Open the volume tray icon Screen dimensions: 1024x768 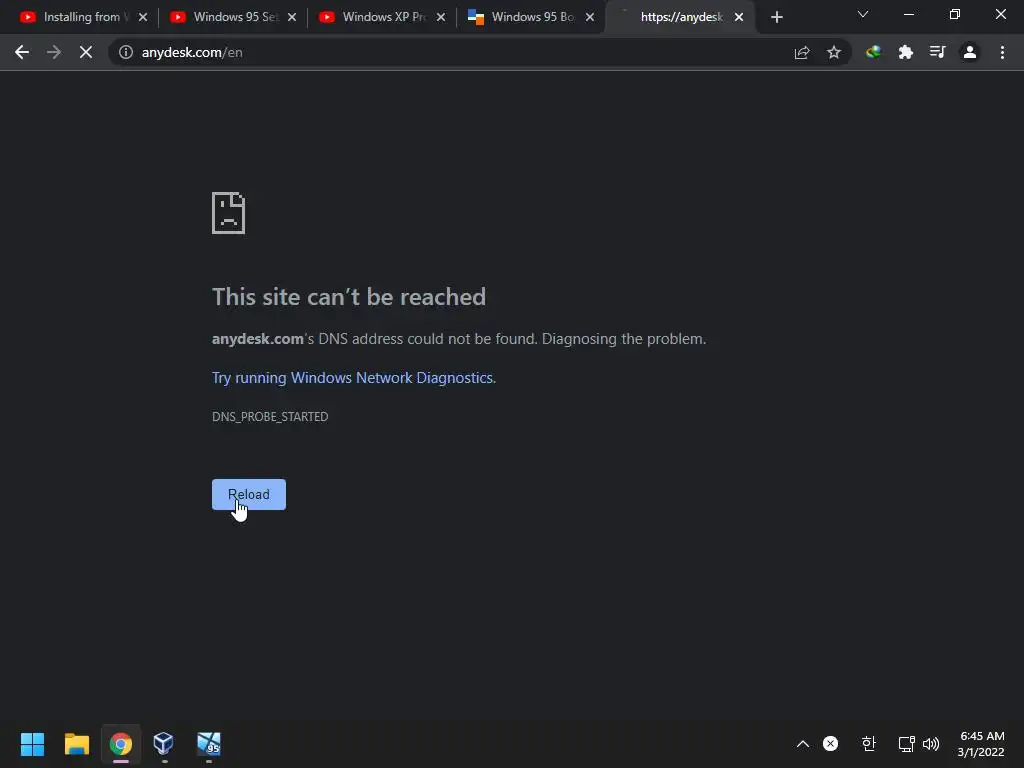(931, 744)
